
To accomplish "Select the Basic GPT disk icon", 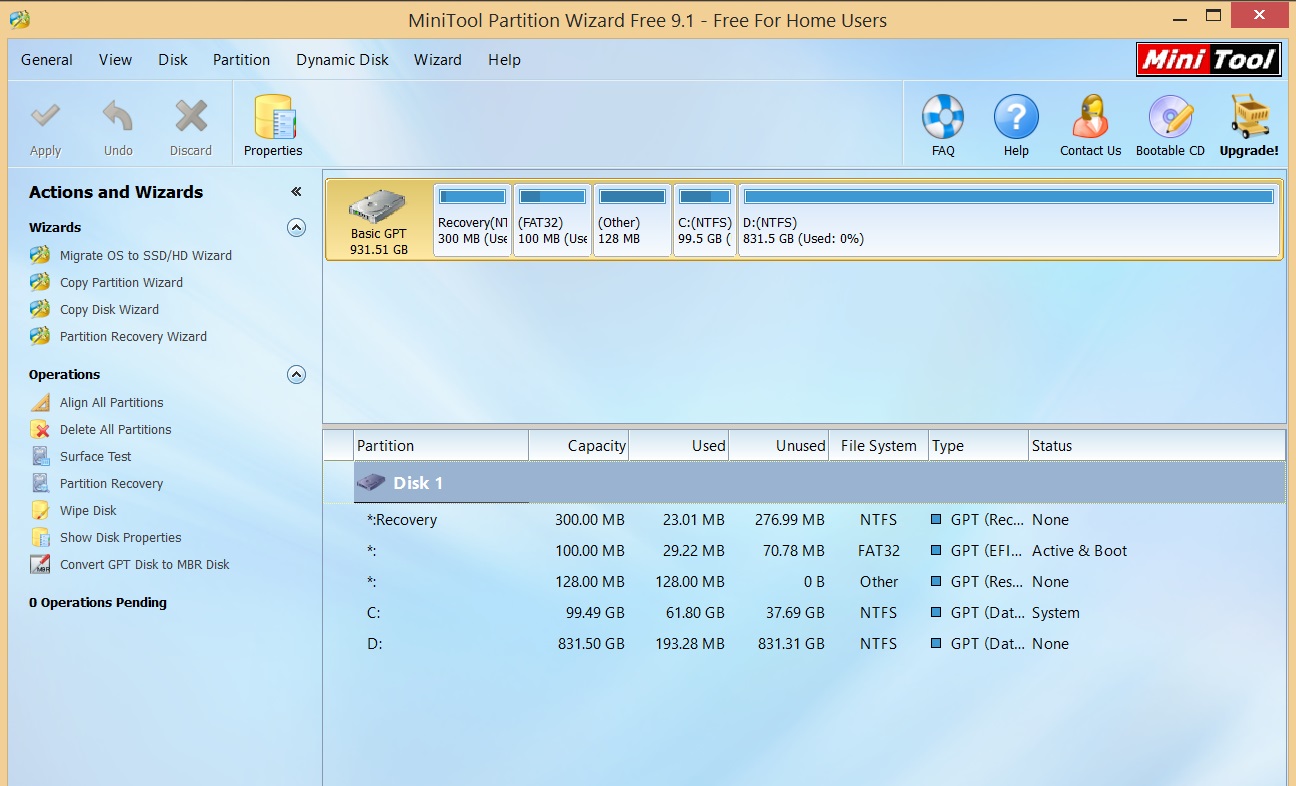I will [378, 206].
